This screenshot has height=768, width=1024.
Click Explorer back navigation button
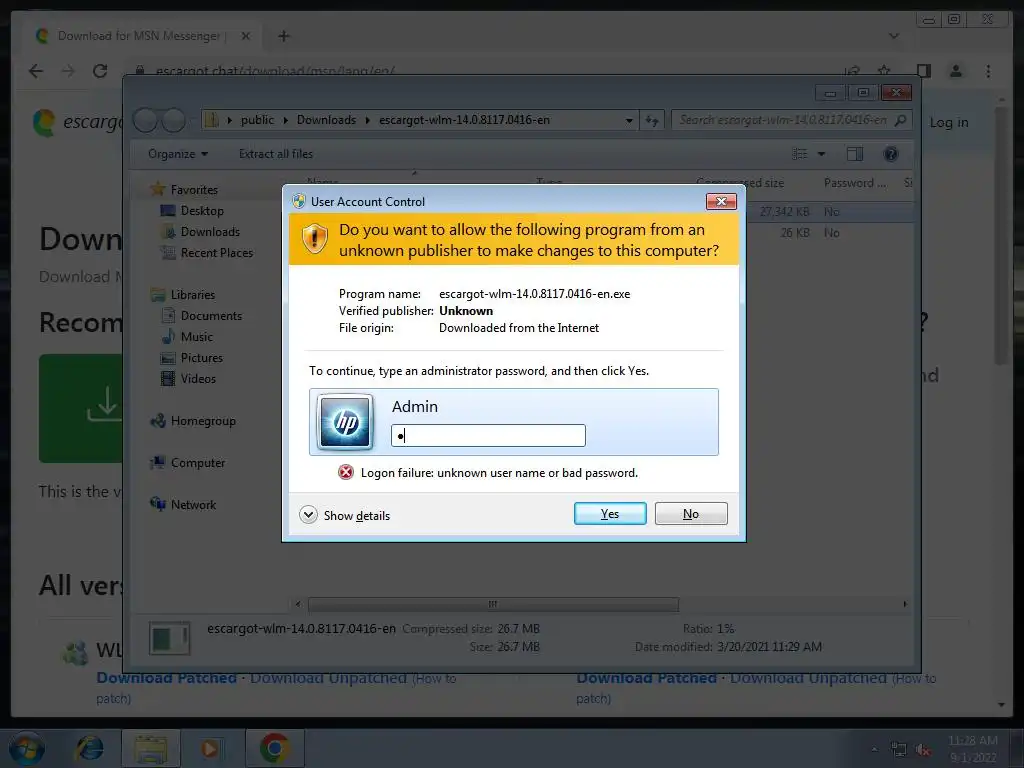click(x=145, y=120)
